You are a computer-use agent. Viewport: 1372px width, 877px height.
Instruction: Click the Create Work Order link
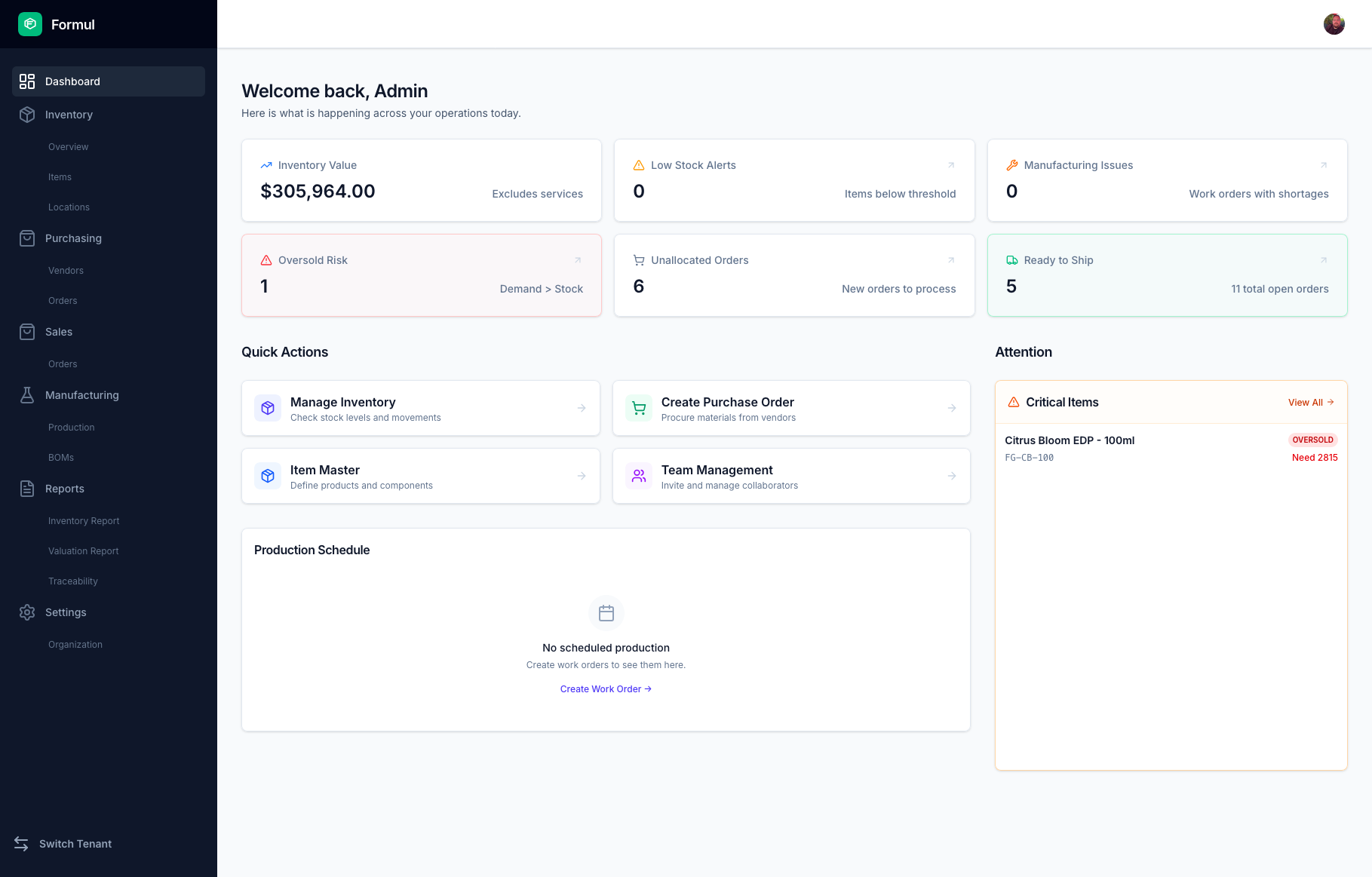(x=606, y=688)
